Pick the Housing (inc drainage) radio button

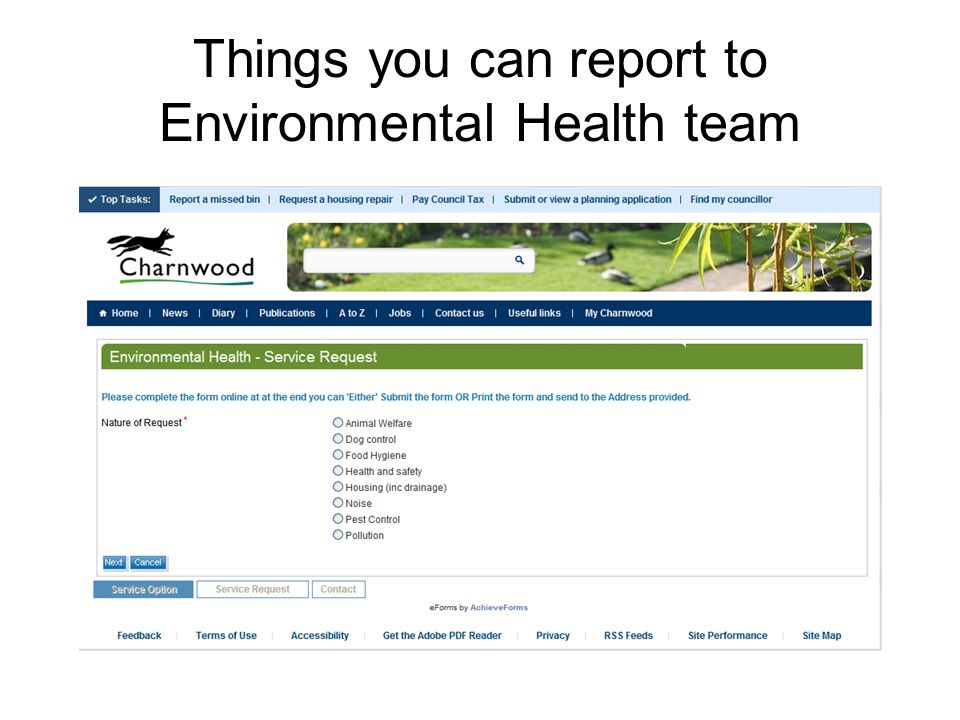[338, 486]
